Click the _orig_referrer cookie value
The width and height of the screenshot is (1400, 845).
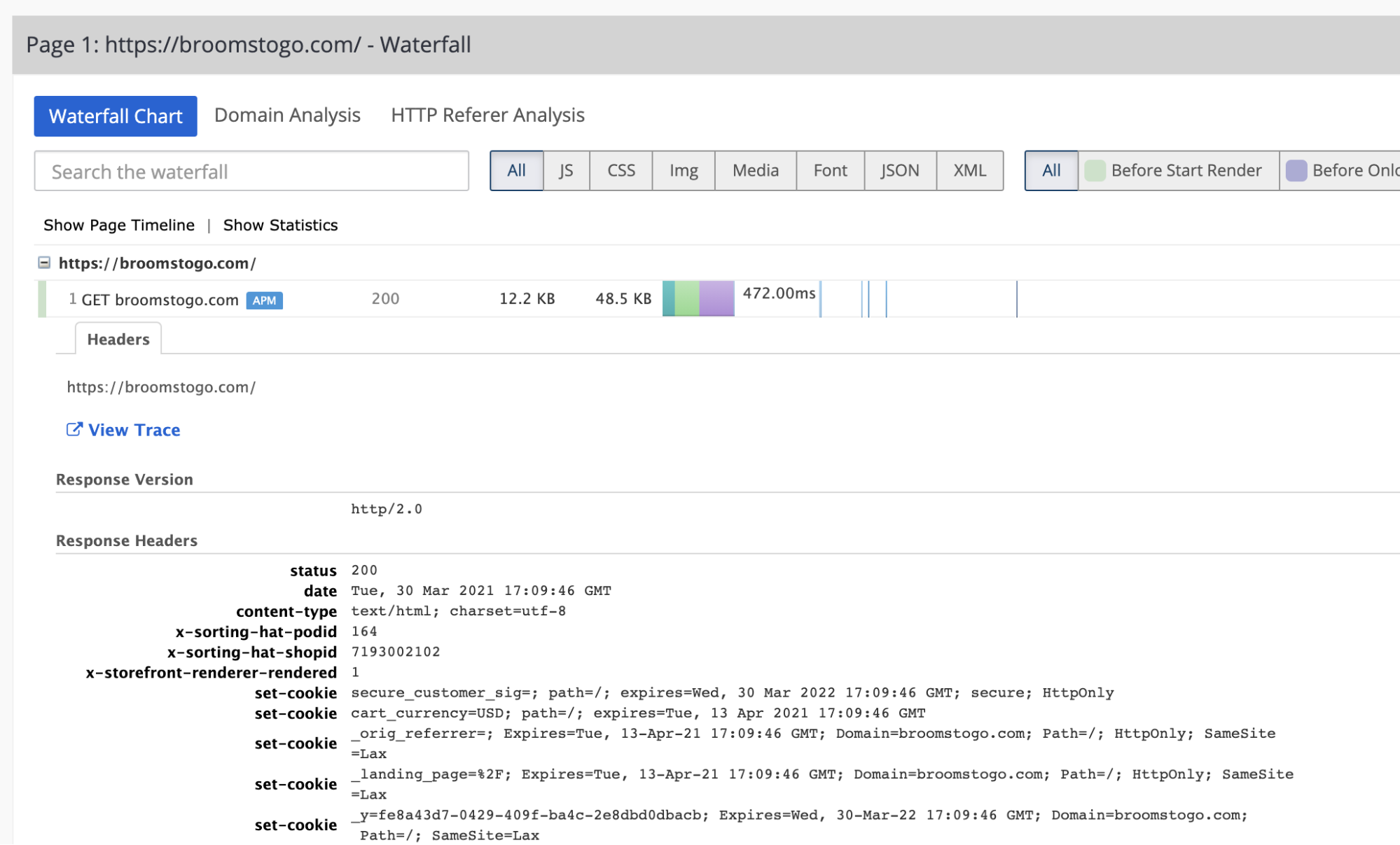pyautogui.click(x=813, y=743)
